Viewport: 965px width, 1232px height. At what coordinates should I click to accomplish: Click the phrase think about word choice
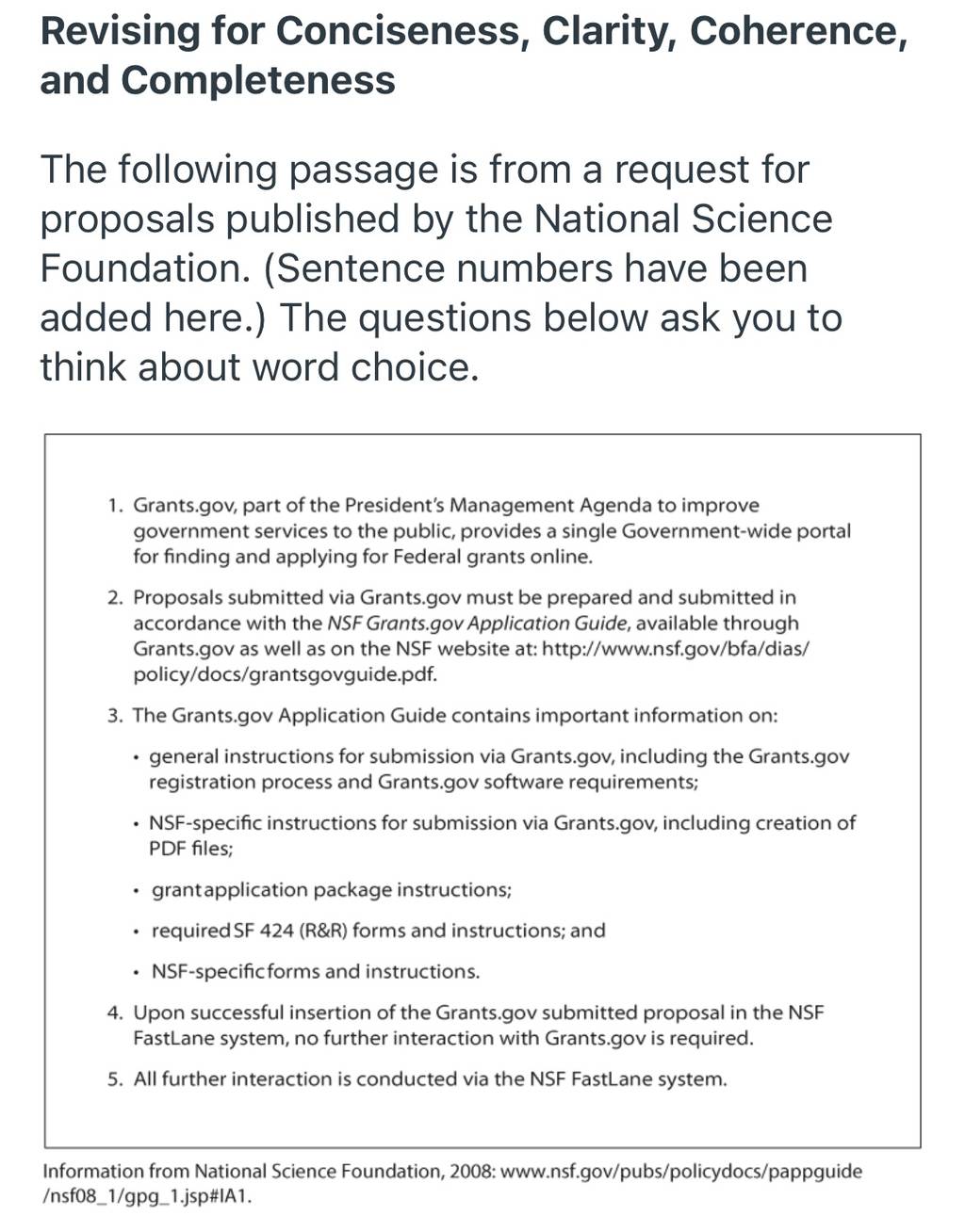click(x=259, y=366)
